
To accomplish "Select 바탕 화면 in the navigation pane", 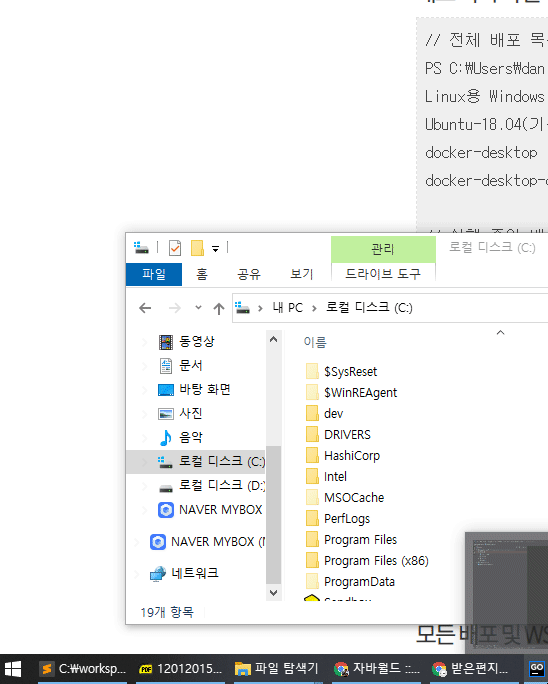I will [x=205, y=389].
